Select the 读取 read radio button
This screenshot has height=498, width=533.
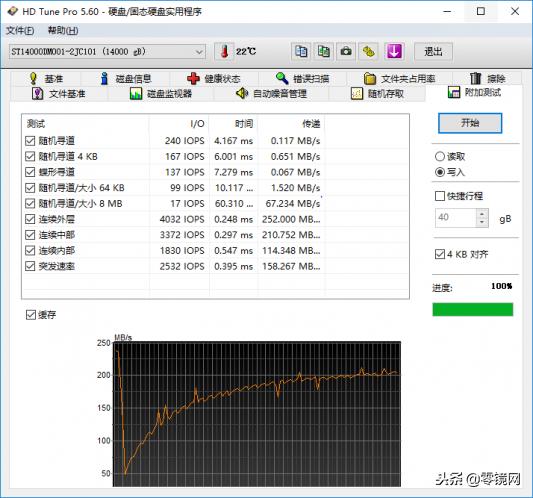(x=440, y=156)
